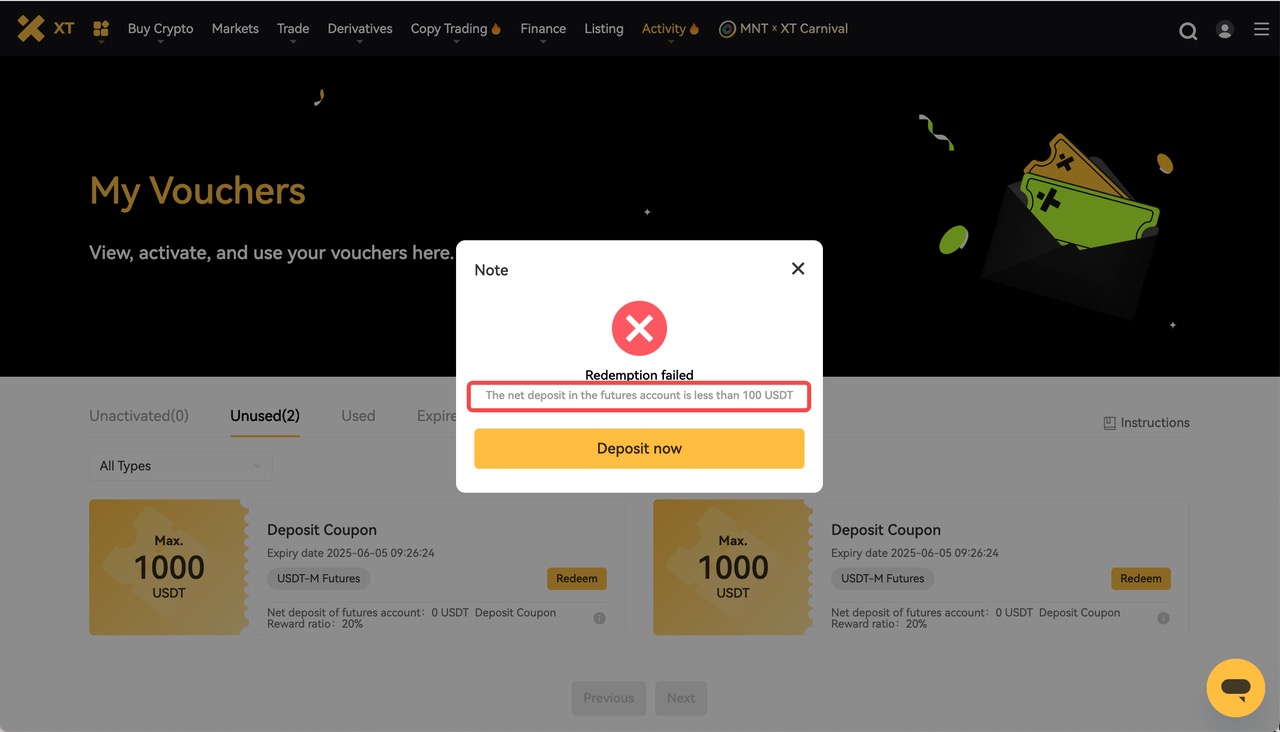Viewport: 1280px width, 732px height.
Task: Open the search magnifier icon
Action: click(1188, 30)
